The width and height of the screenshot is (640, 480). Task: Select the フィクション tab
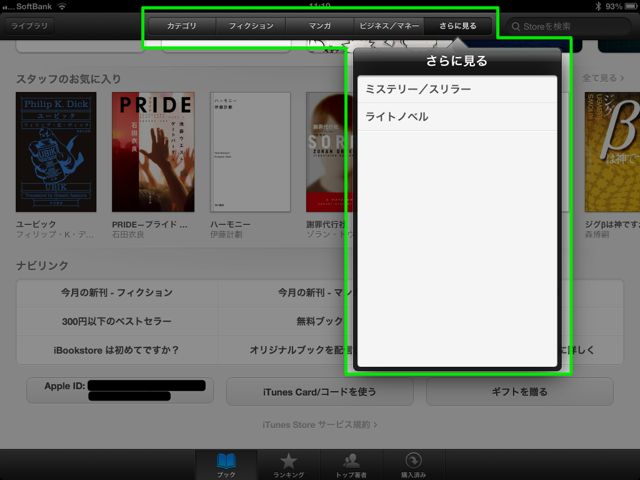click(251, 26)
